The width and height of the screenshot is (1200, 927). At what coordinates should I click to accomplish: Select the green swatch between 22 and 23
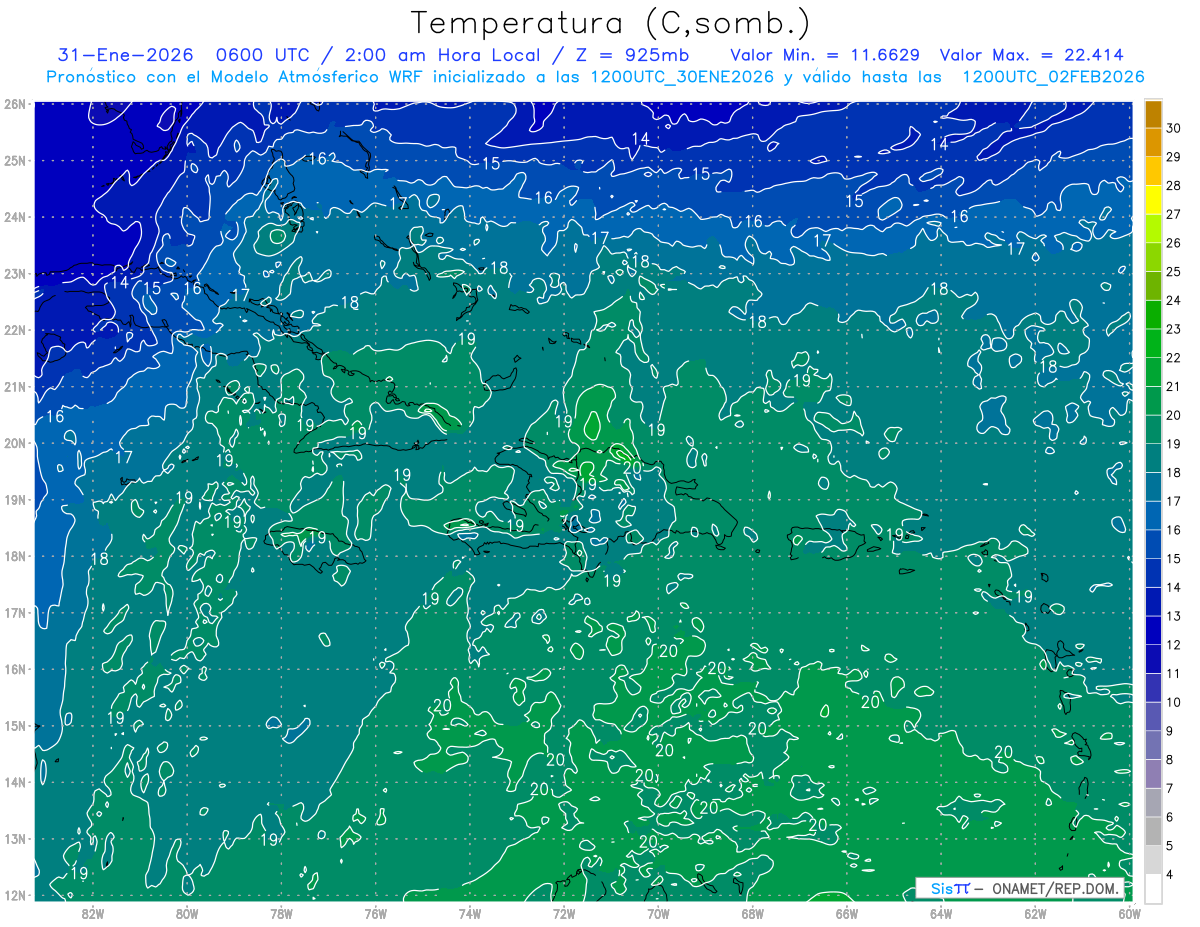point(1153,343)
